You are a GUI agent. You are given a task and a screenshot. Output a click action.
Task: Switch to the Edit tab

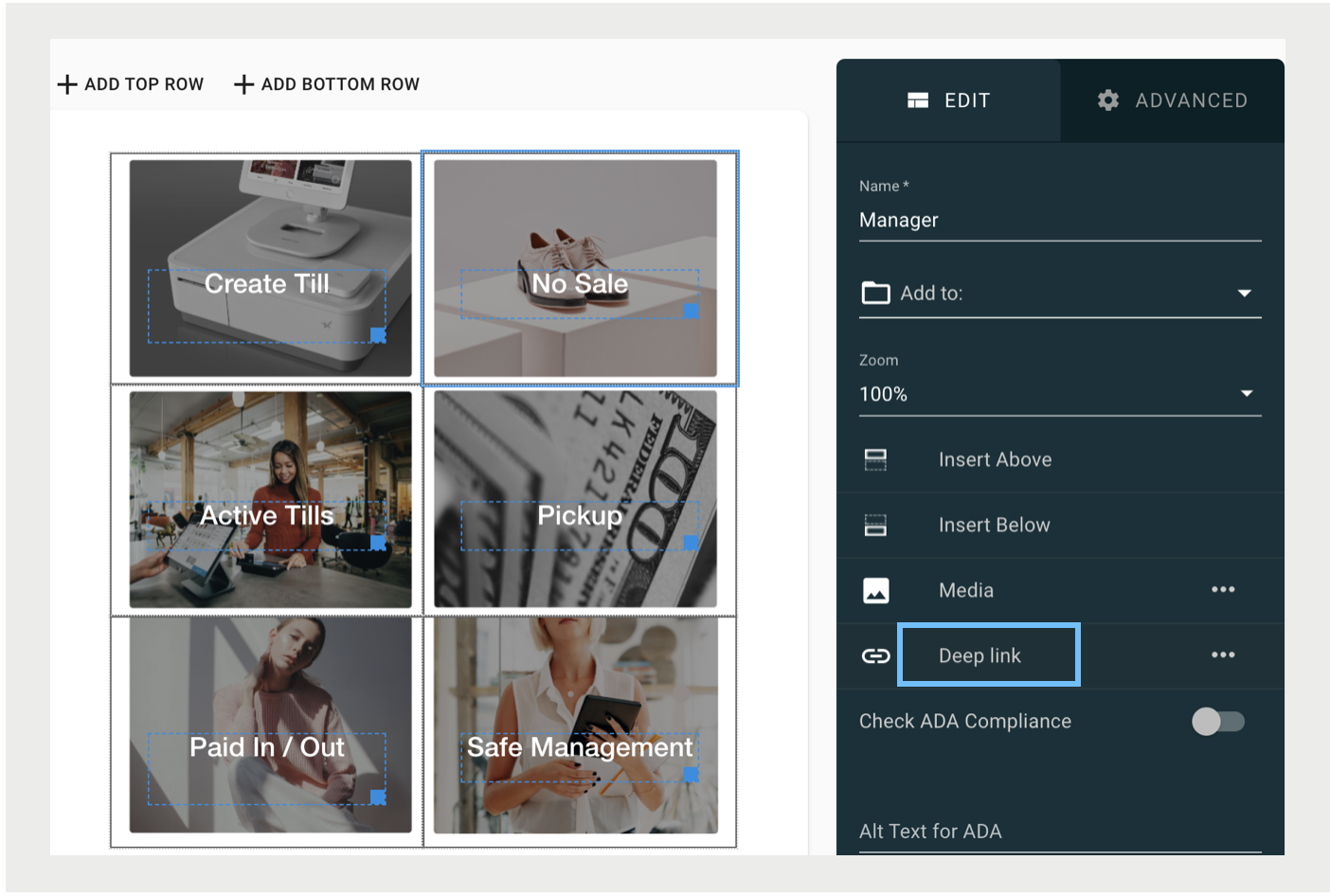(x=948, y=100)
